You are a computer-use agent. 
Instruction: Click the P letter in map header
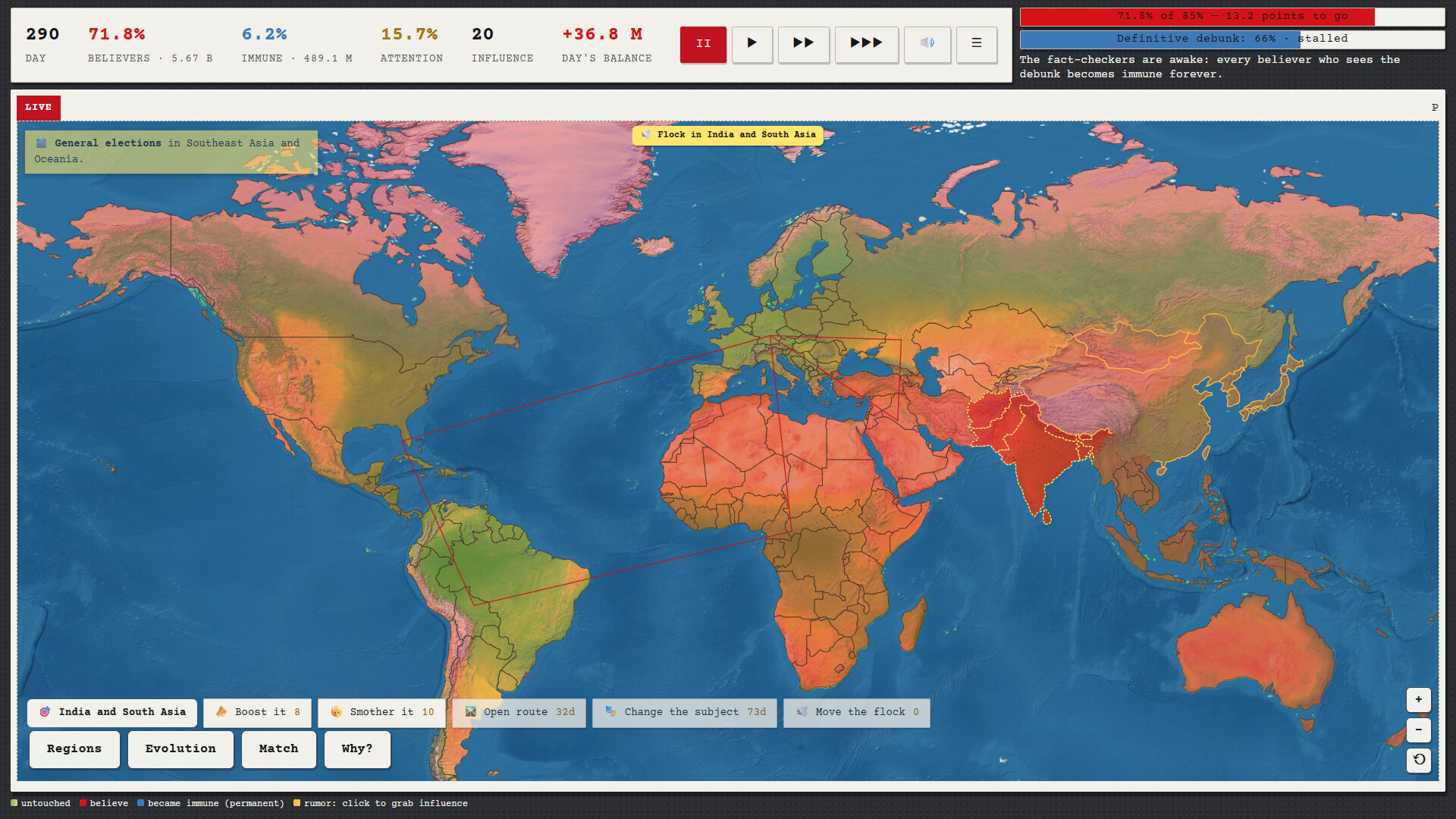point(1434,108)
